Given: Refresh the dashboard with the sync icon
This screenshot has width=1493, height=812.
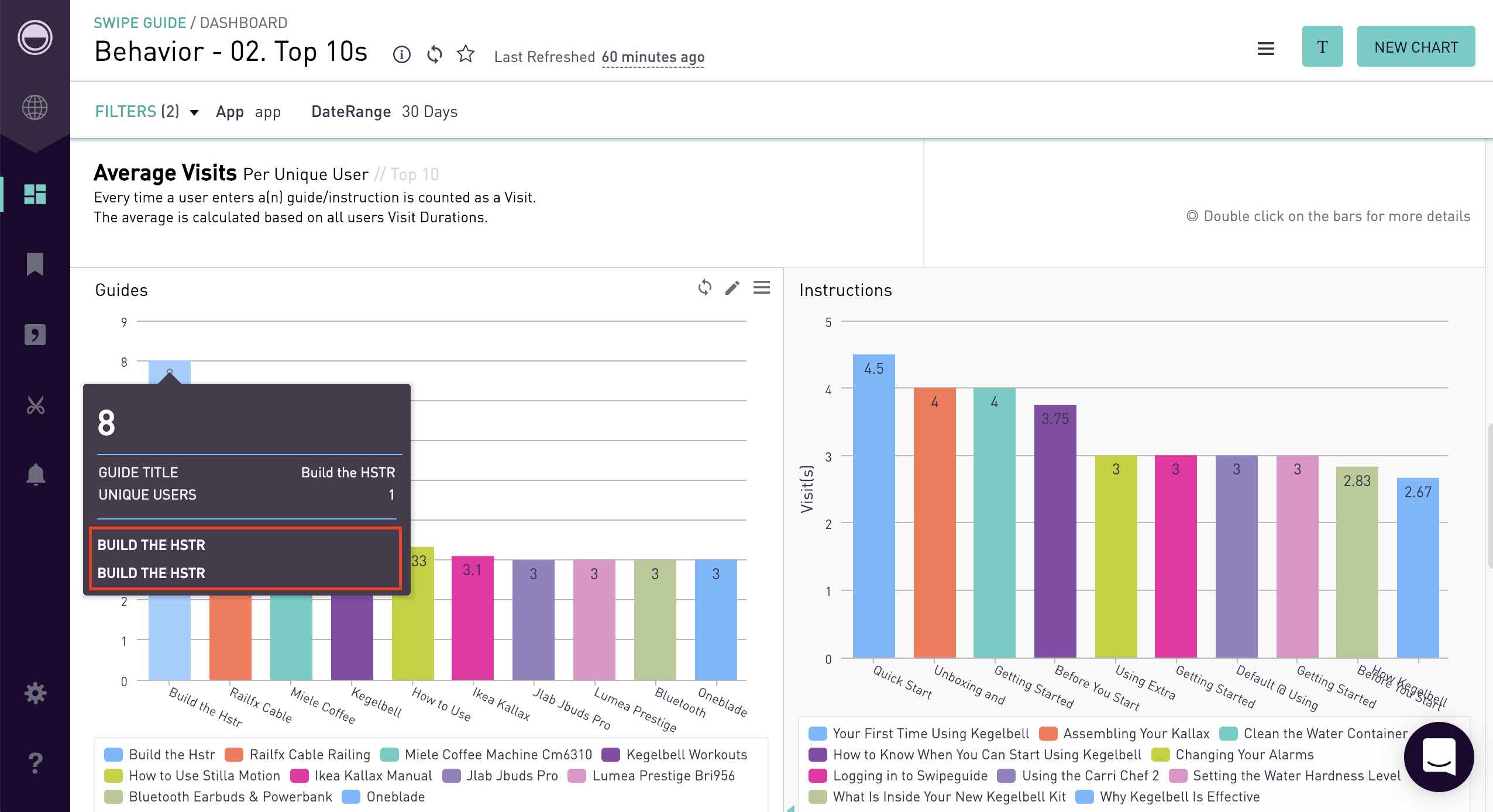Looking at the screenshot, I should pyautogui.click(x=434, y=55).
